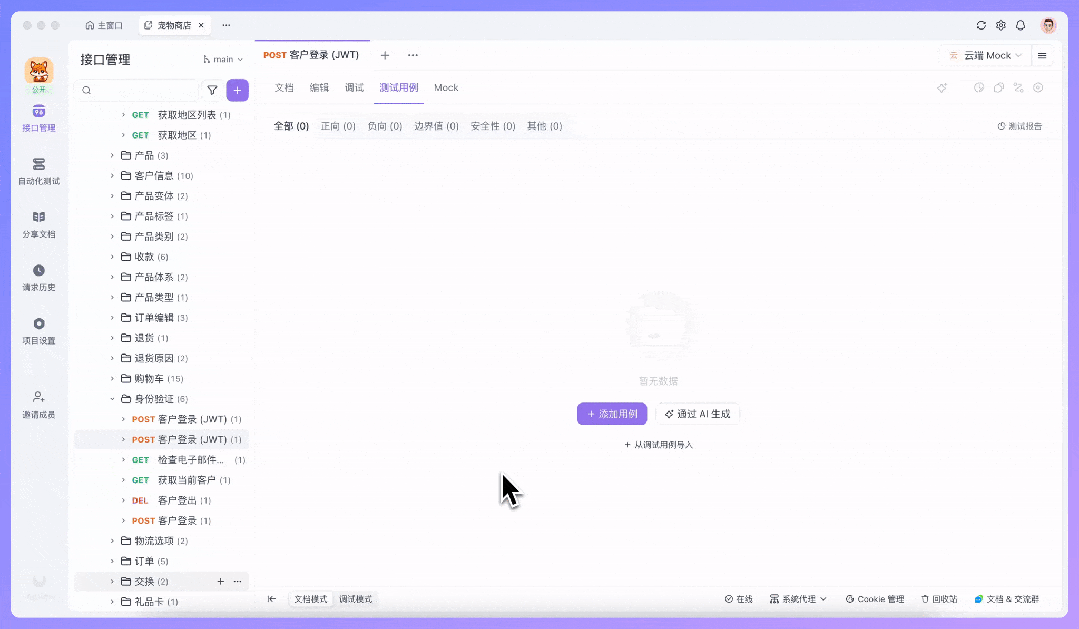Open the main branch dropdown
The height and width of the screenshot is (629, 1079).
pos(222,58)
